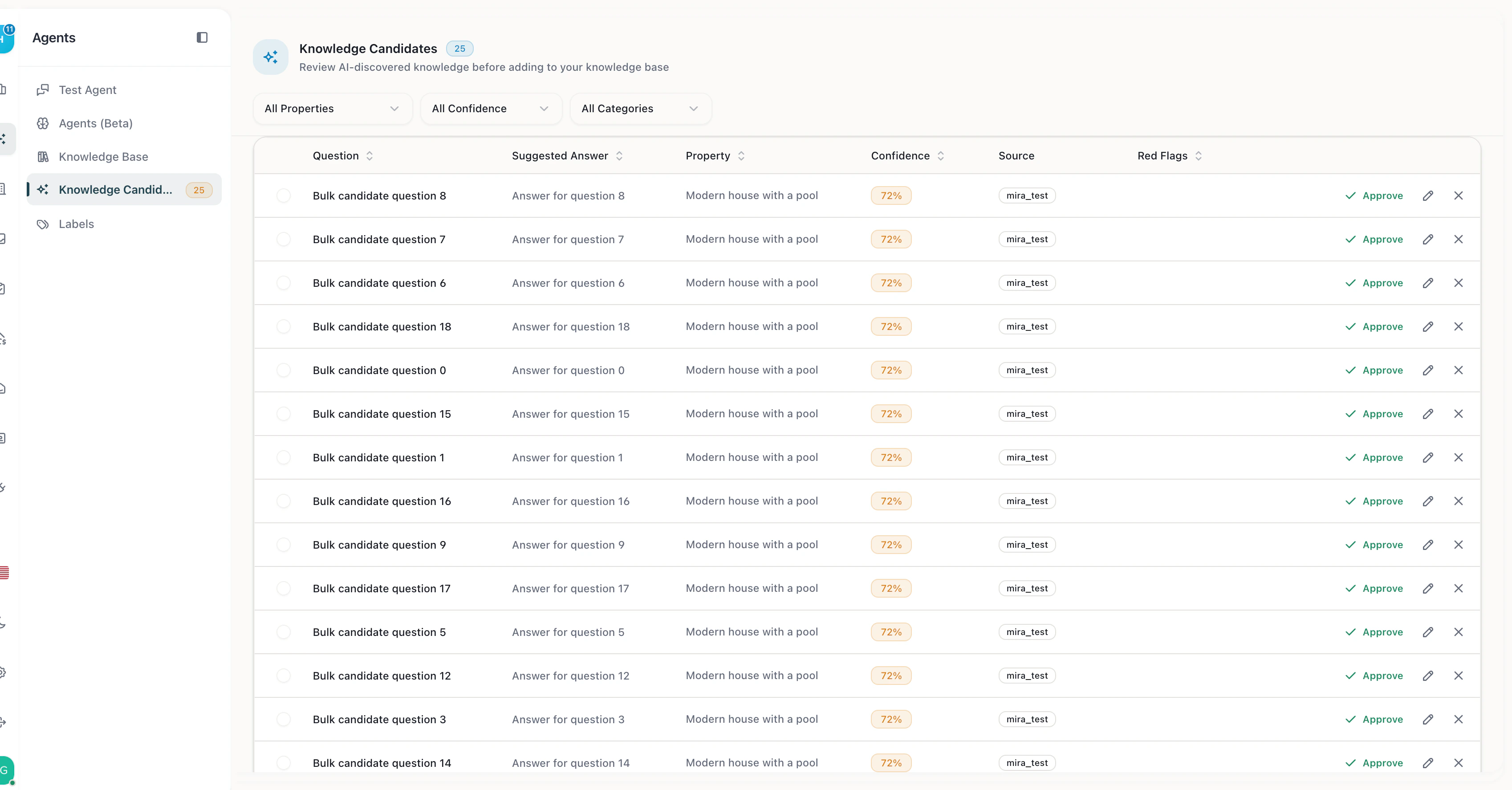Open the All Categories dropdown
Image resolution: width=1512 pixels, height=790 pixels.
[640, 109]
